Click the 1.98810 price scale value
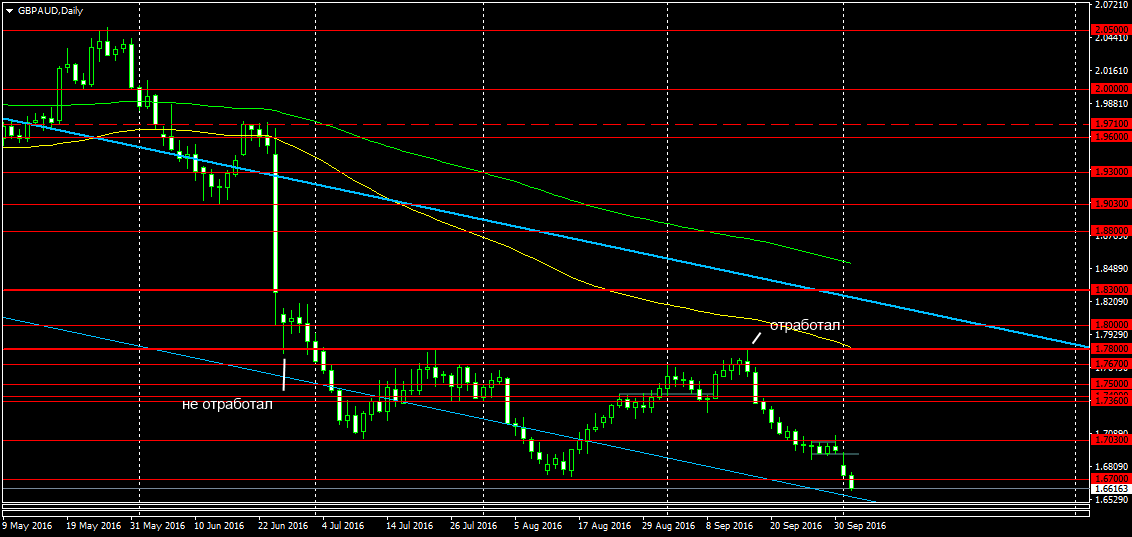1132x537 pixels. coord(1111,105)
